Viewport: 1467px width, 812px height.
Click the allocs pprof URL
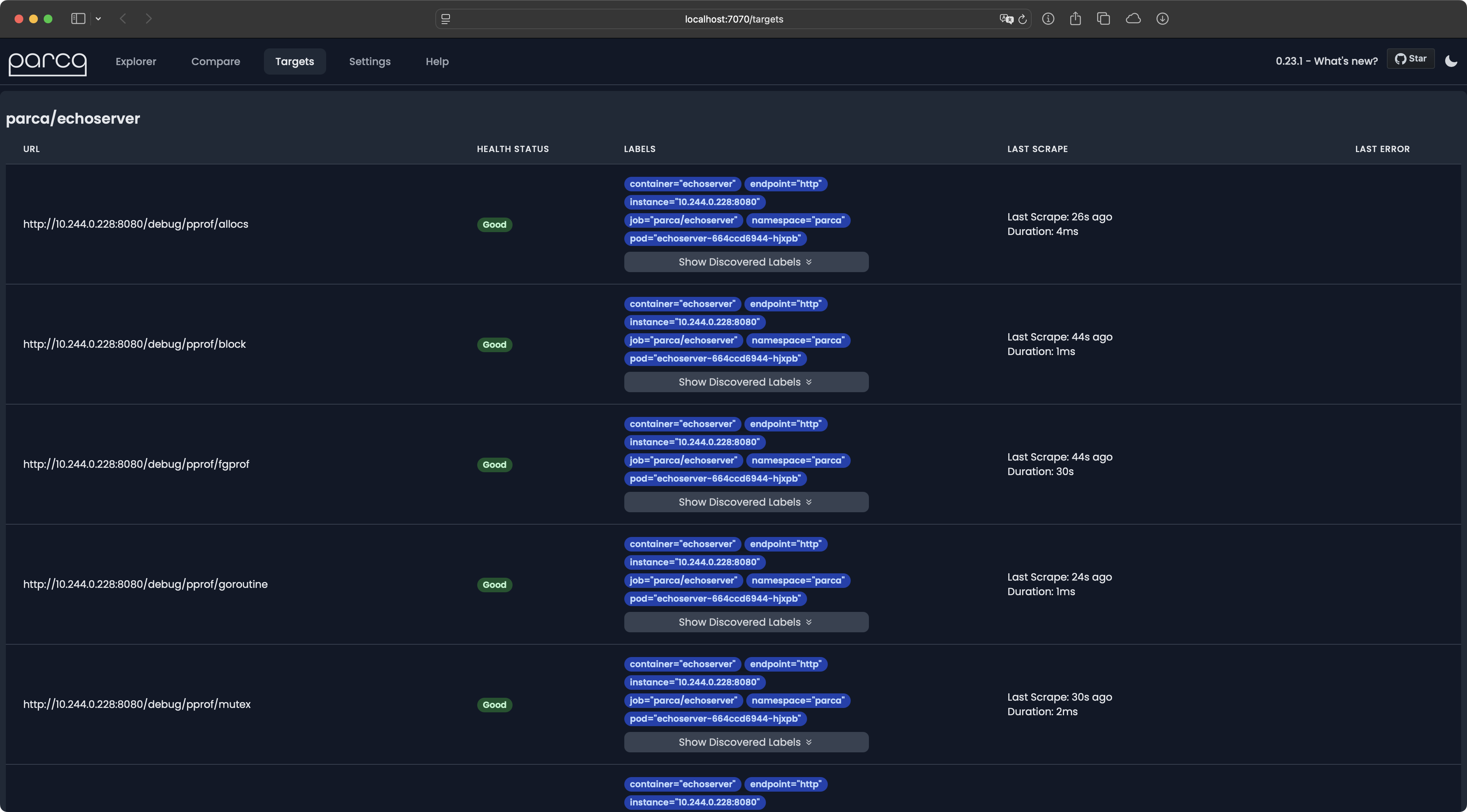click(x=135, y=224)
